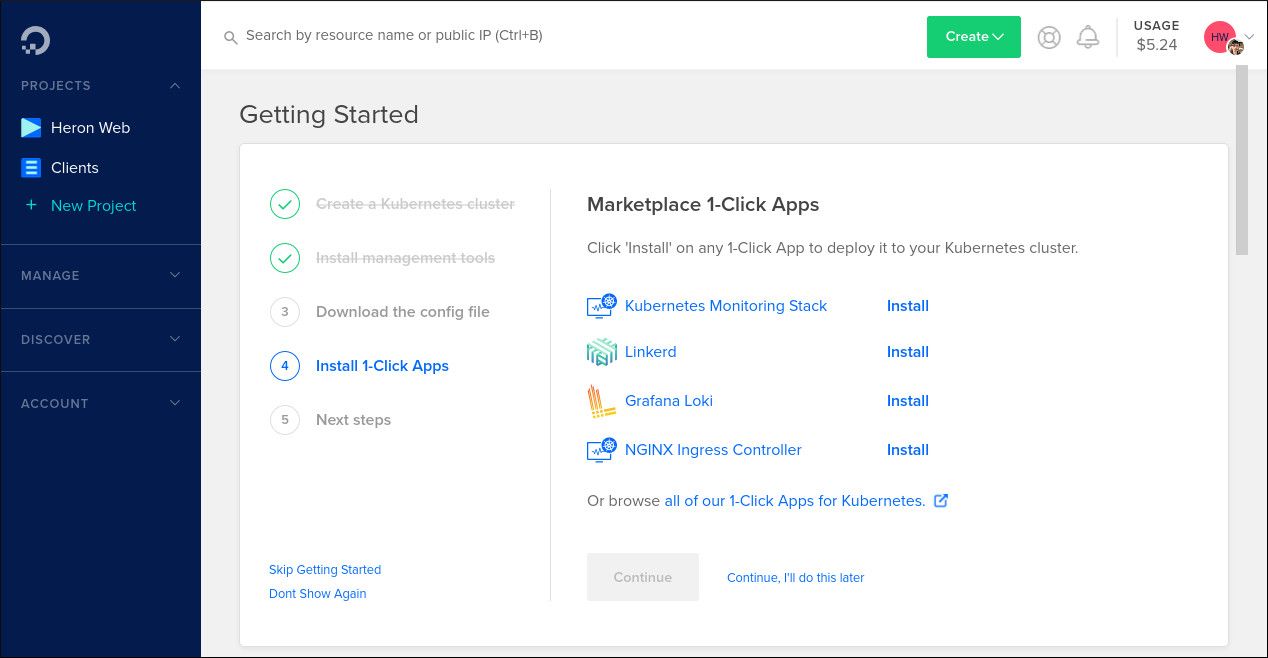Expand the MANAGE section
The width and height of the screenshot is (1268, 658).
tap(100, 275)
